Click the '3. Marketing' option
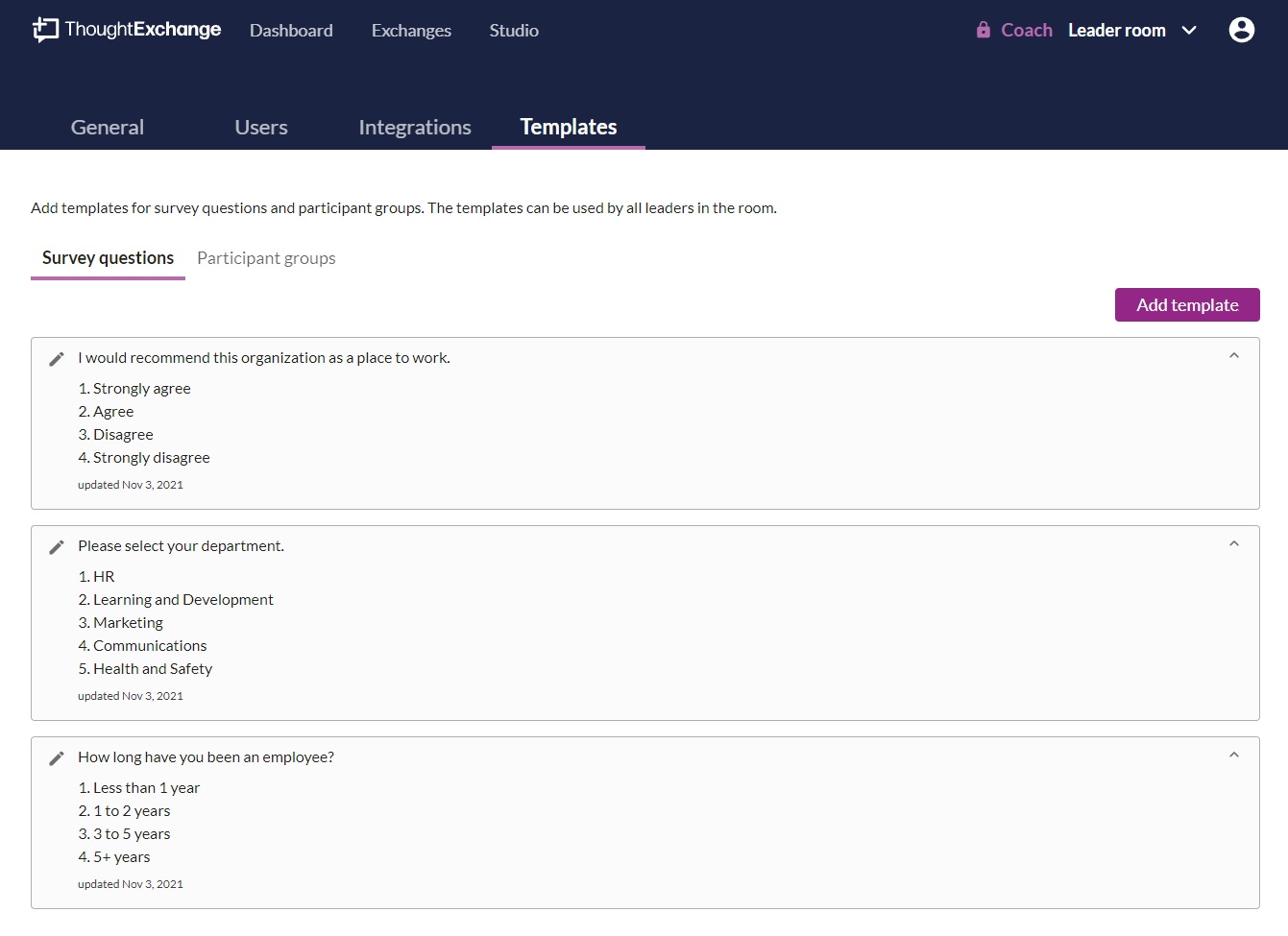Screen dimensions: 1288x936 (x=120, y=623)
